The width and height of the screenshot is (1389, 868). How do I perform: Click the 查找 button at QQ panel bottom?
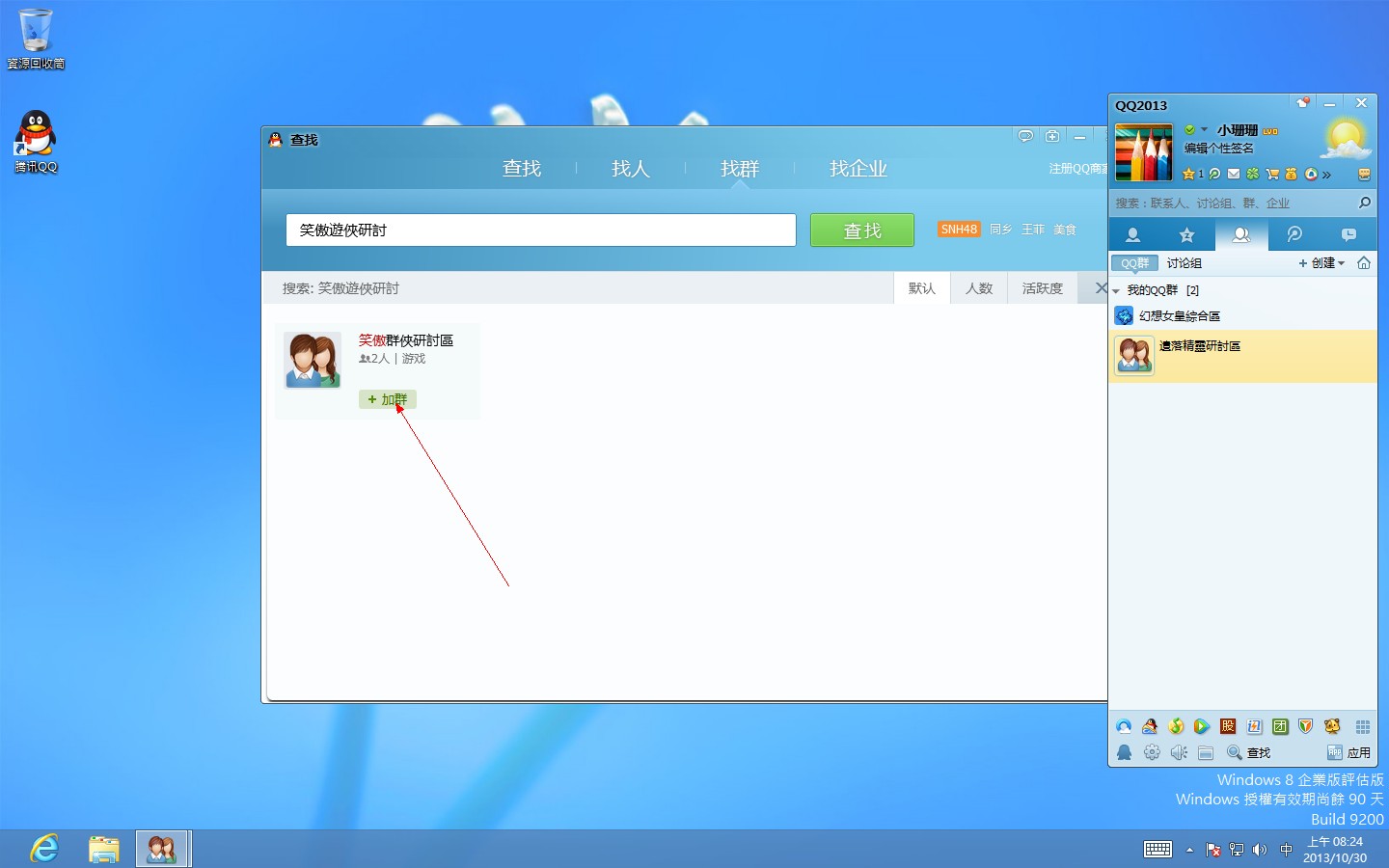click(x=1249, y=753)
